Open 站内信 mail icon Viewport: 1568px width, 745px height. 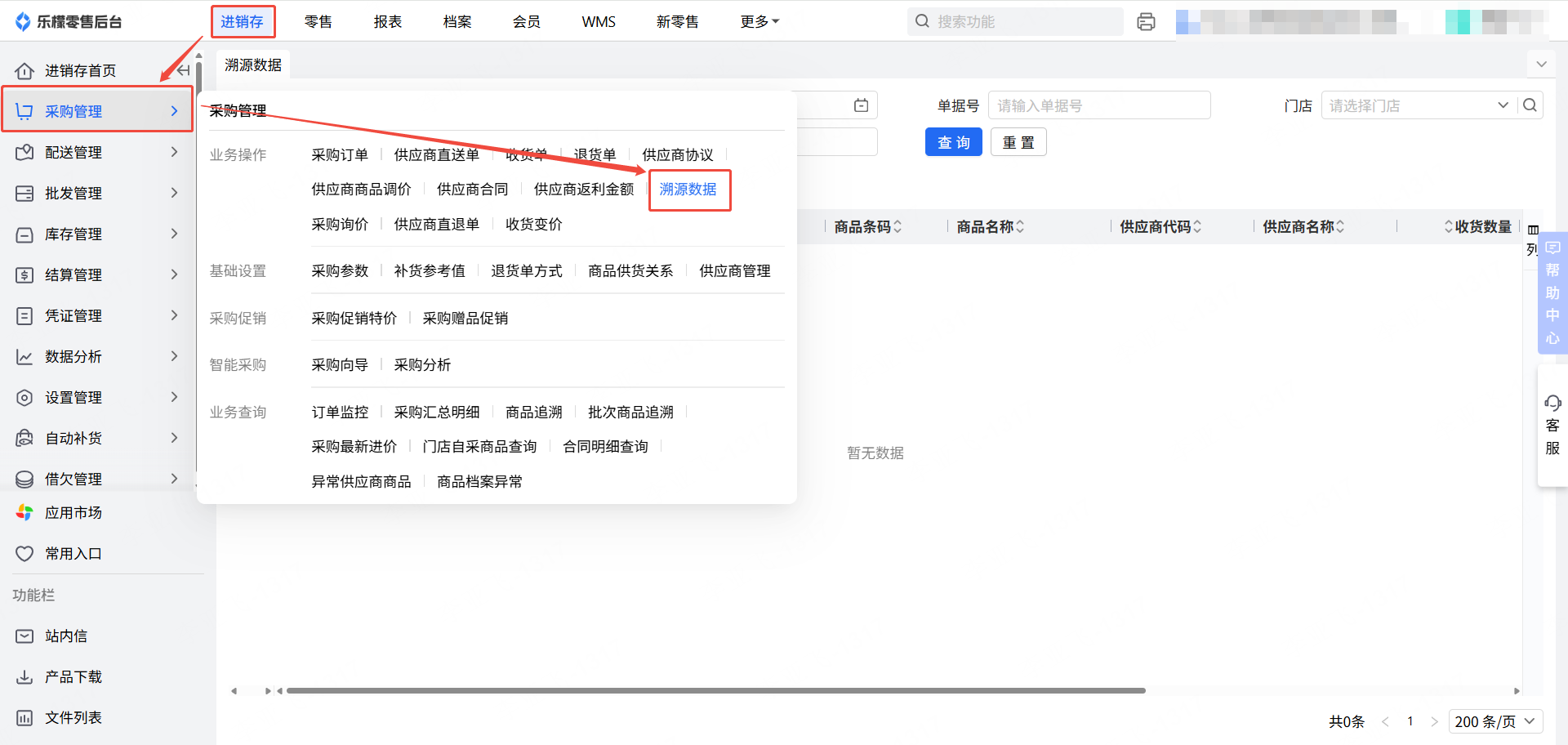click(x=24, y=636)
